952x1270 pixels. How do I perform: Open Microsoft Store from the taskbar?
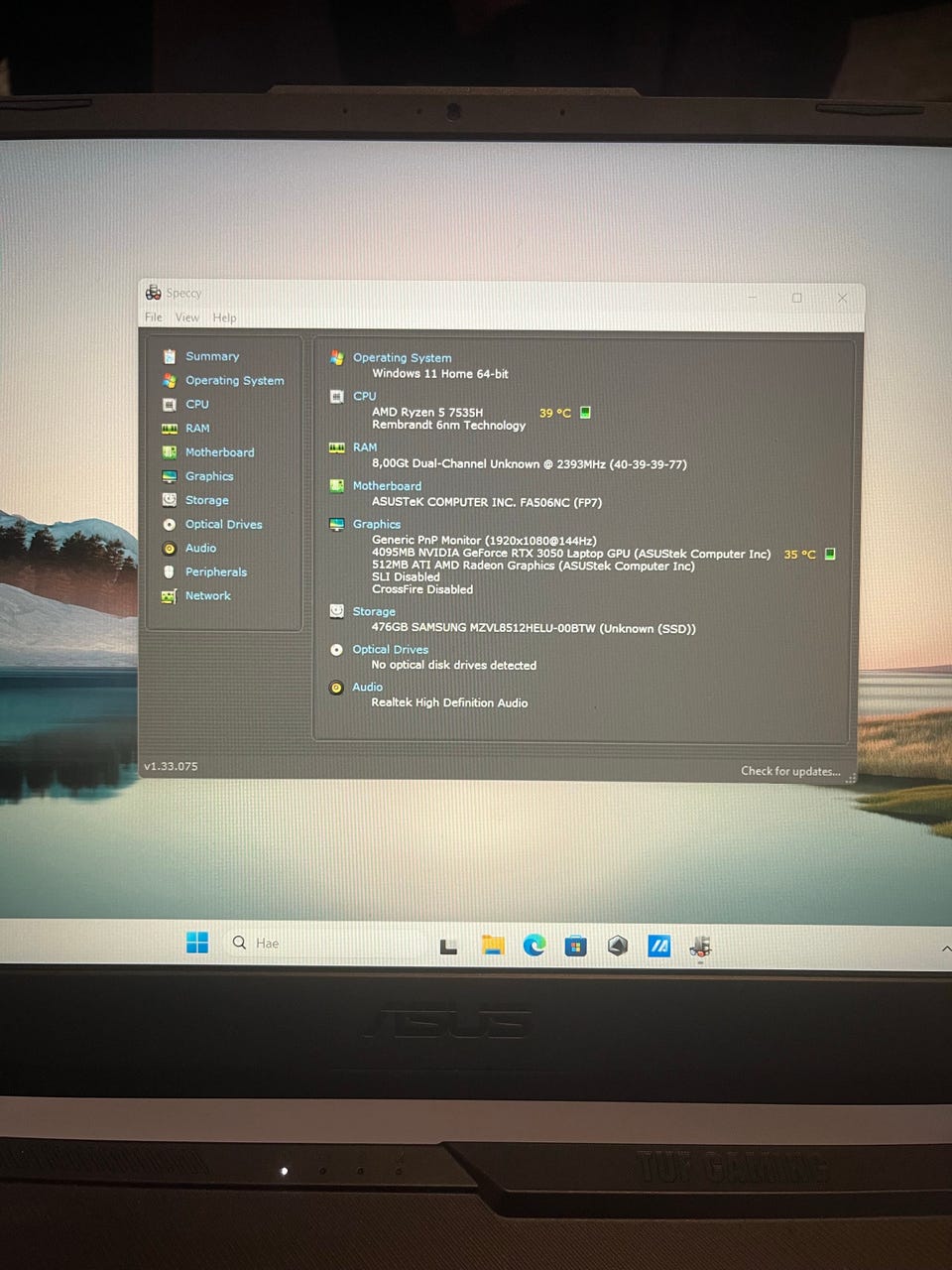(x=575, y=946)
